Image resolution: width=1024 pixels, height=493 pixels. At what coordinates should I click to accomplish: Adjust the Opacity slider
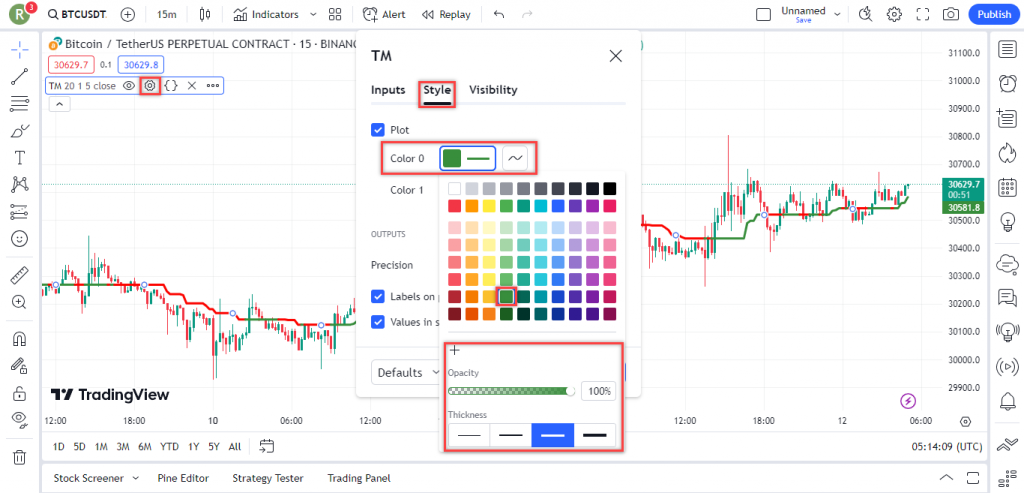pyautogui.click(x=511, y=391)
